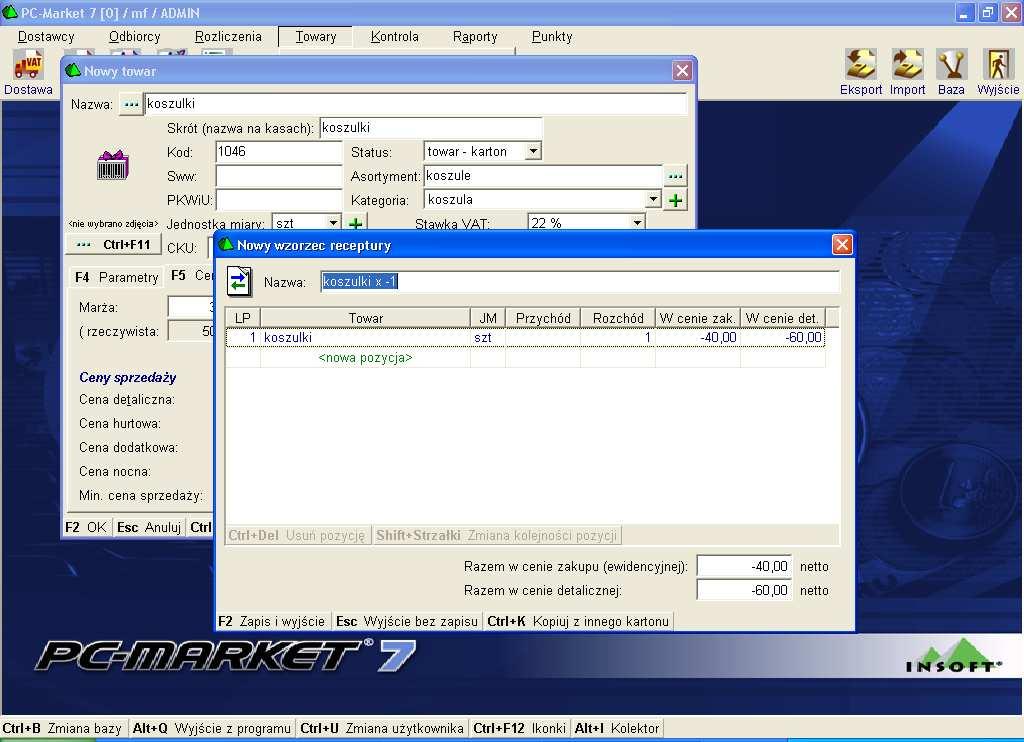Open the Raporty menu
1024x742 pixels.
click(x=475, y=37)
